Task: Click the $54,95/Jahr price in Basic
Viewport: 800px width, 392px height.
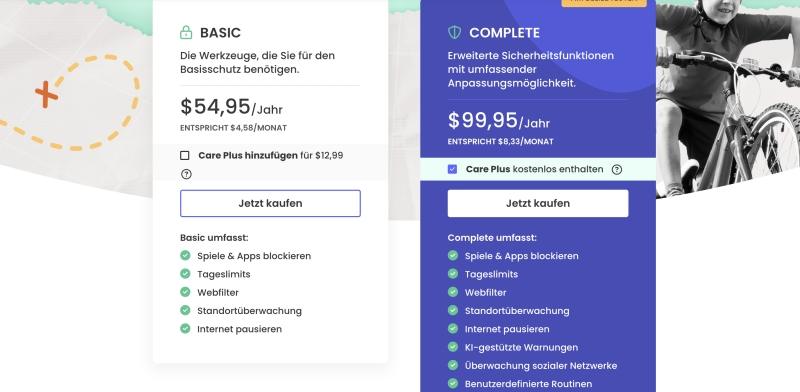Action: tap(231, 107)
